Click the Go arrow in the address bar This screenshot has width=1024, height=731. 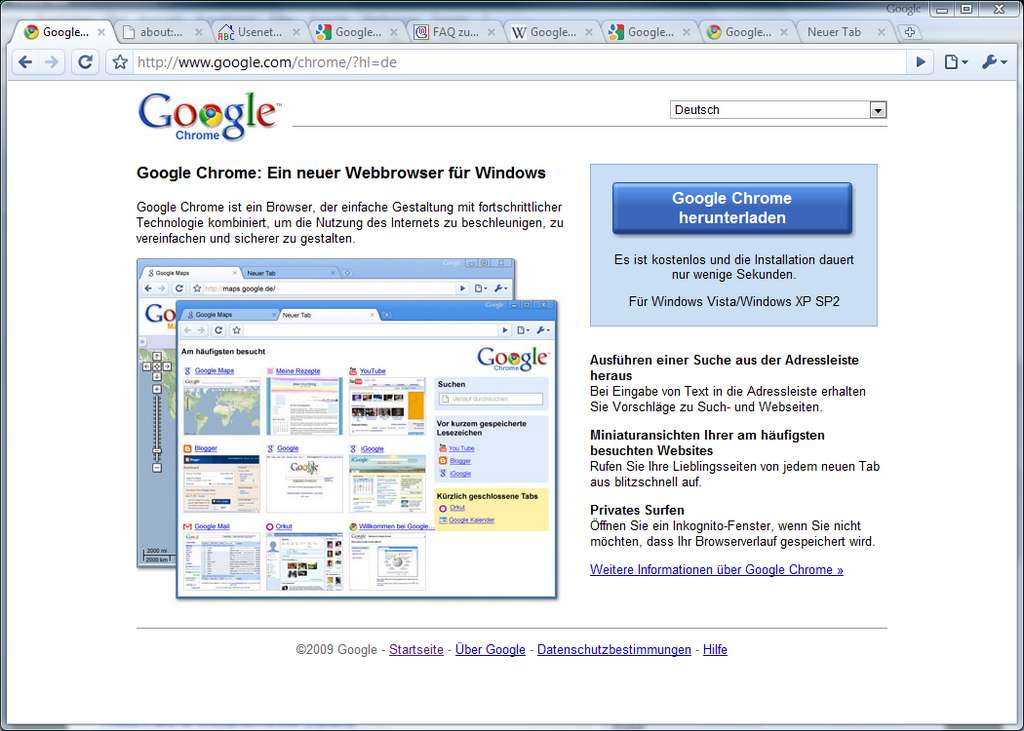point(921,62)
